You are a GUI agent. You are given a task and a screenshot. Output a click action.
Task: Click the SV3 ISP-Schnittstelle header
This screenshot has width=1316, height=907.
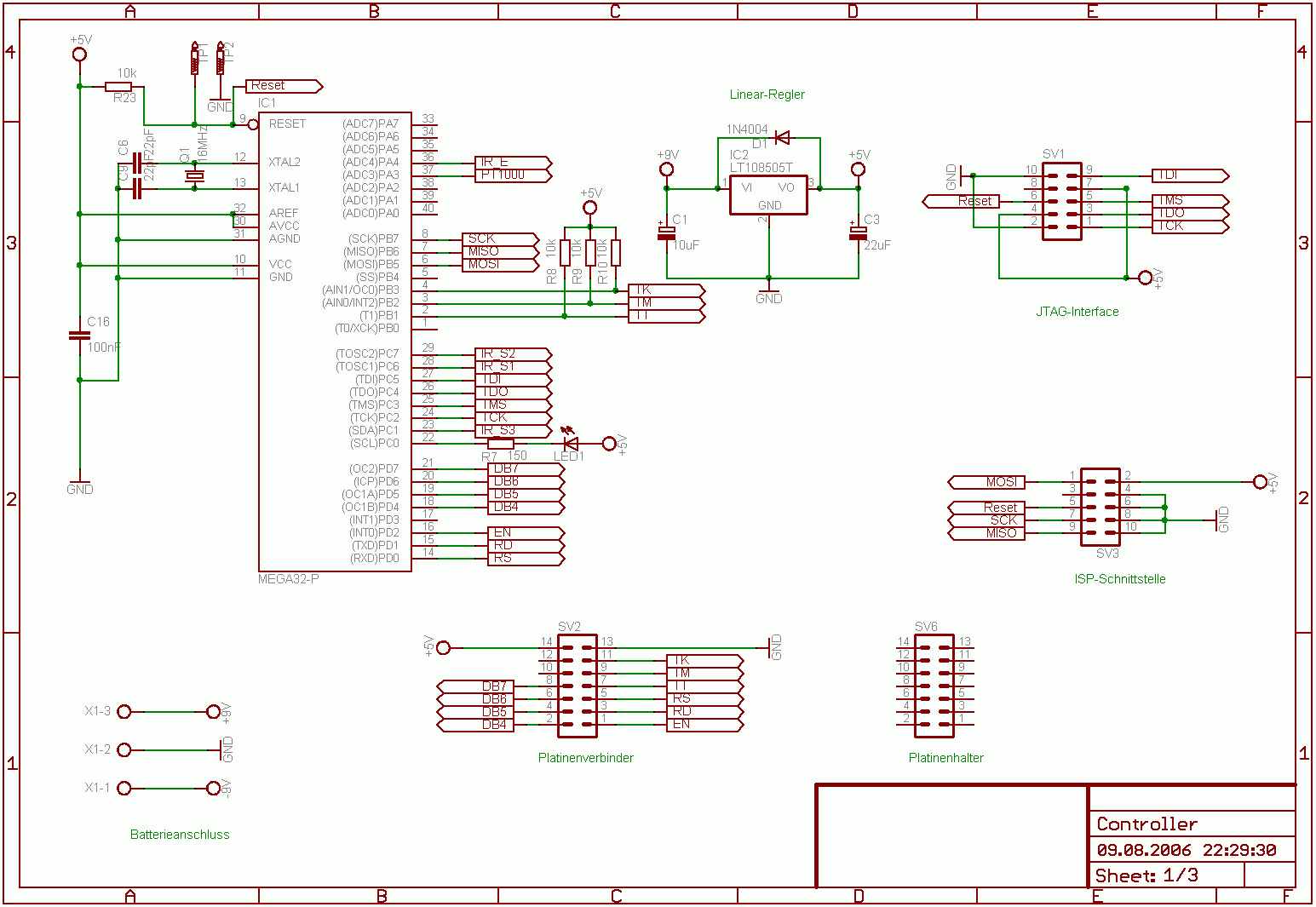[x=1099, y=507]
